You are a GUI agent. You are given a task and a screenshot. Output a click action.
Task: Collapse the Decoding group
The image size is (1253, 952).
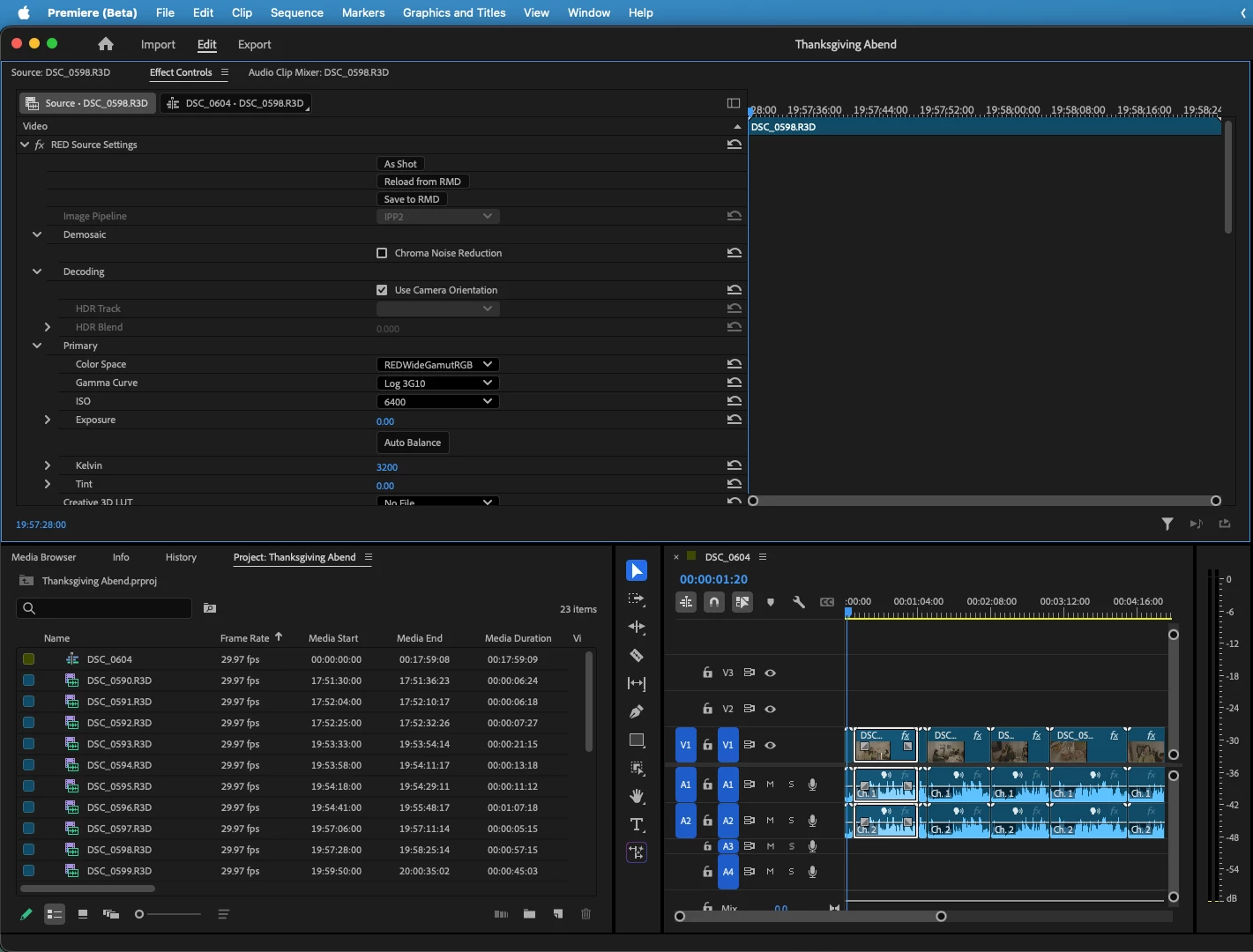click(x=37, y=271)
